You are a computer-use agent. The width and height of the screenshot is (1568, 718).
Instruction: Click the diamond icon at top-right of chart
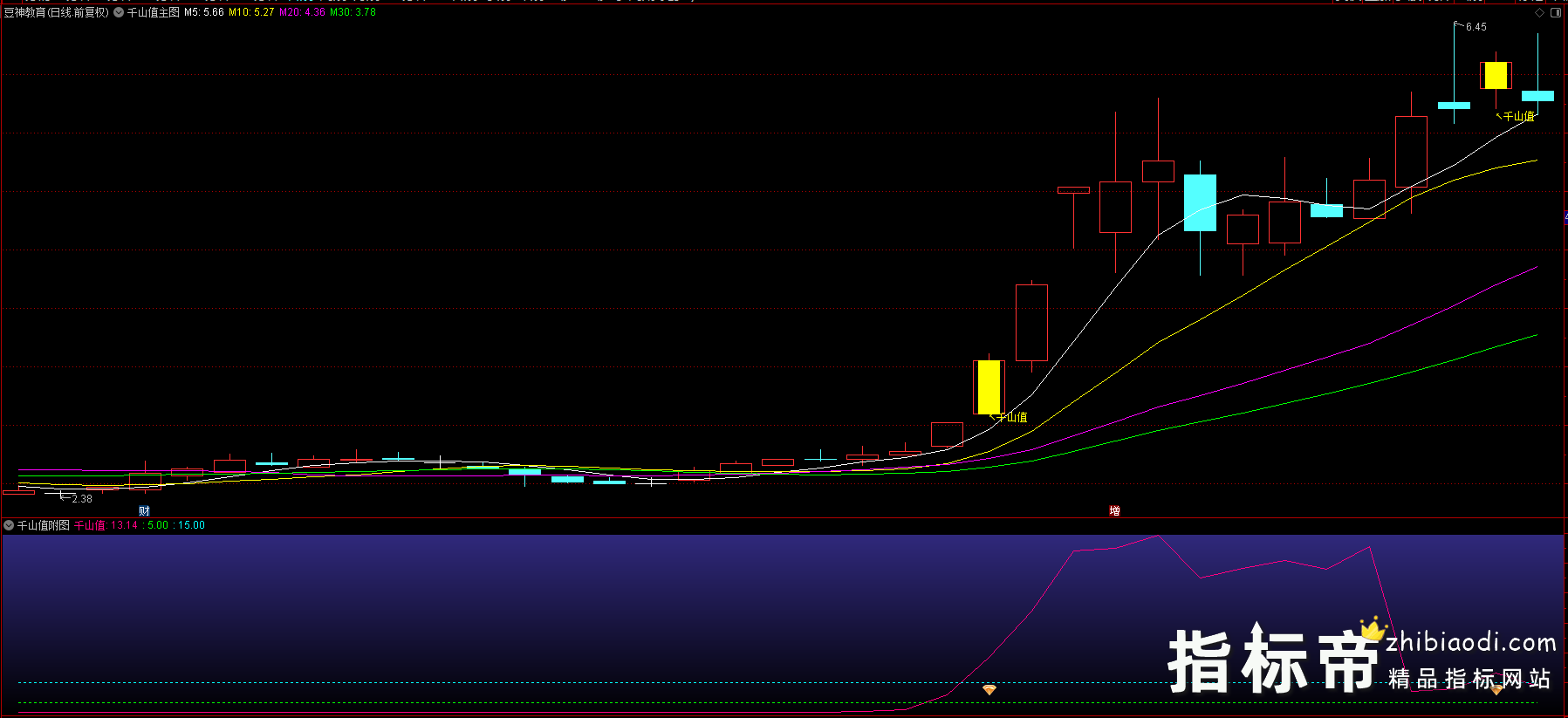point(1540,13)
